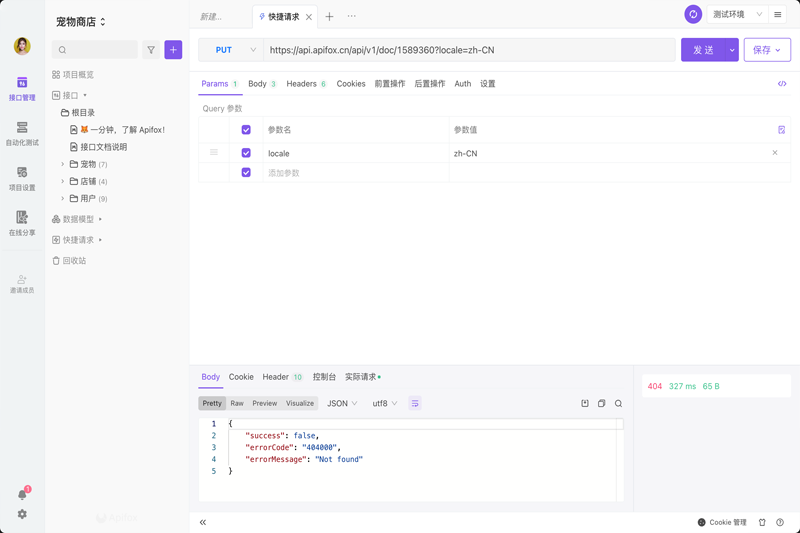The width and height of the screenshot is (800, 533).
Task: Click the 发送 send button
Action: point(703,50)
